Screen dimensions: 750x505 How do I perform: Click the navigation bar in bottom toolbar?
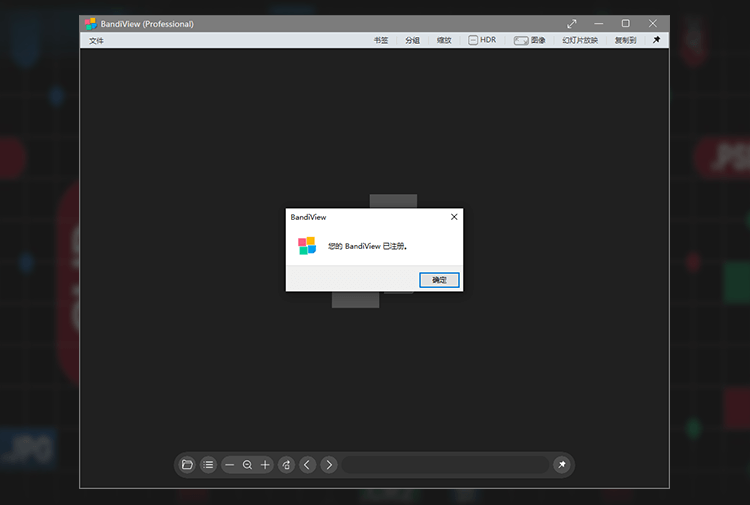445,465
